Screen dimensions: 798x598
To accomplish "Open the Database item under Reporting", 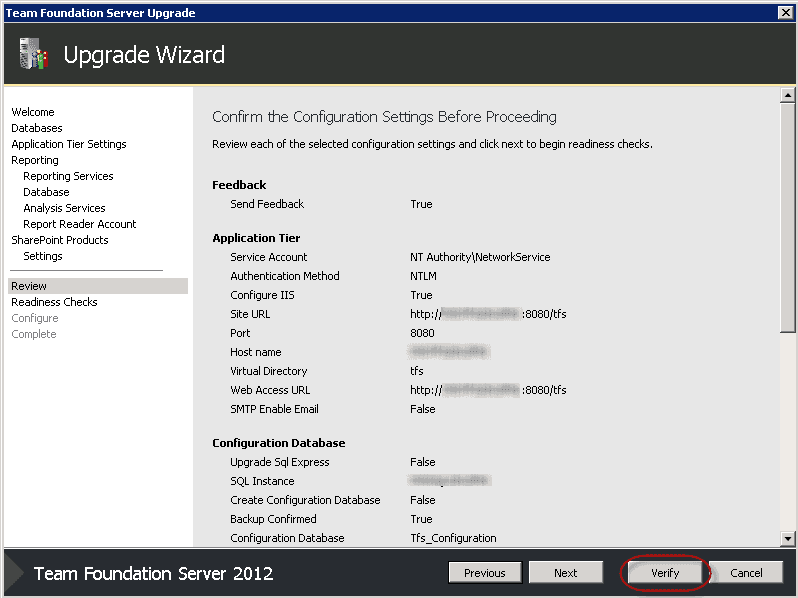I will coord(46,192).
